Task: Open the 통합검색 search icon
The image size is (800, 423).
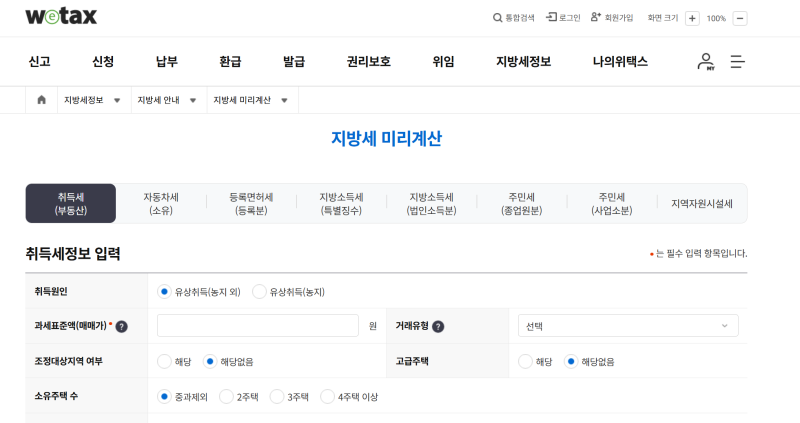Action: (497, 18)
